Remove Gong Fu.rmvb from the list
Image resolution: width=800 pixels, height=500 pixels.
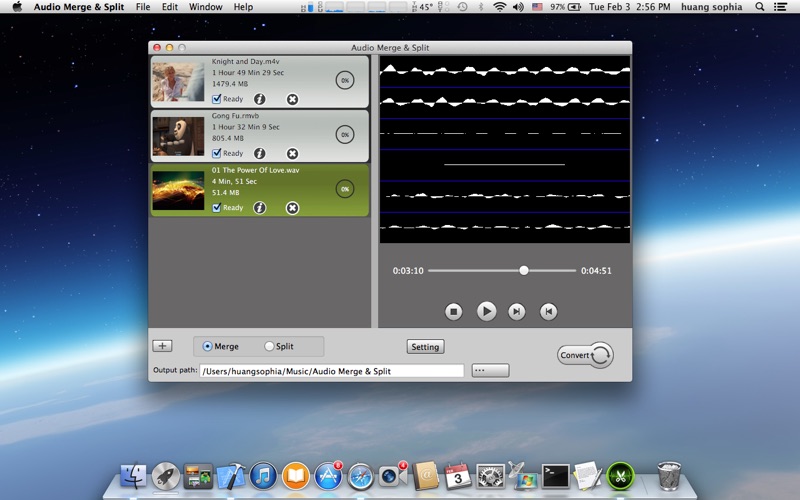click(x=292, y=154)
